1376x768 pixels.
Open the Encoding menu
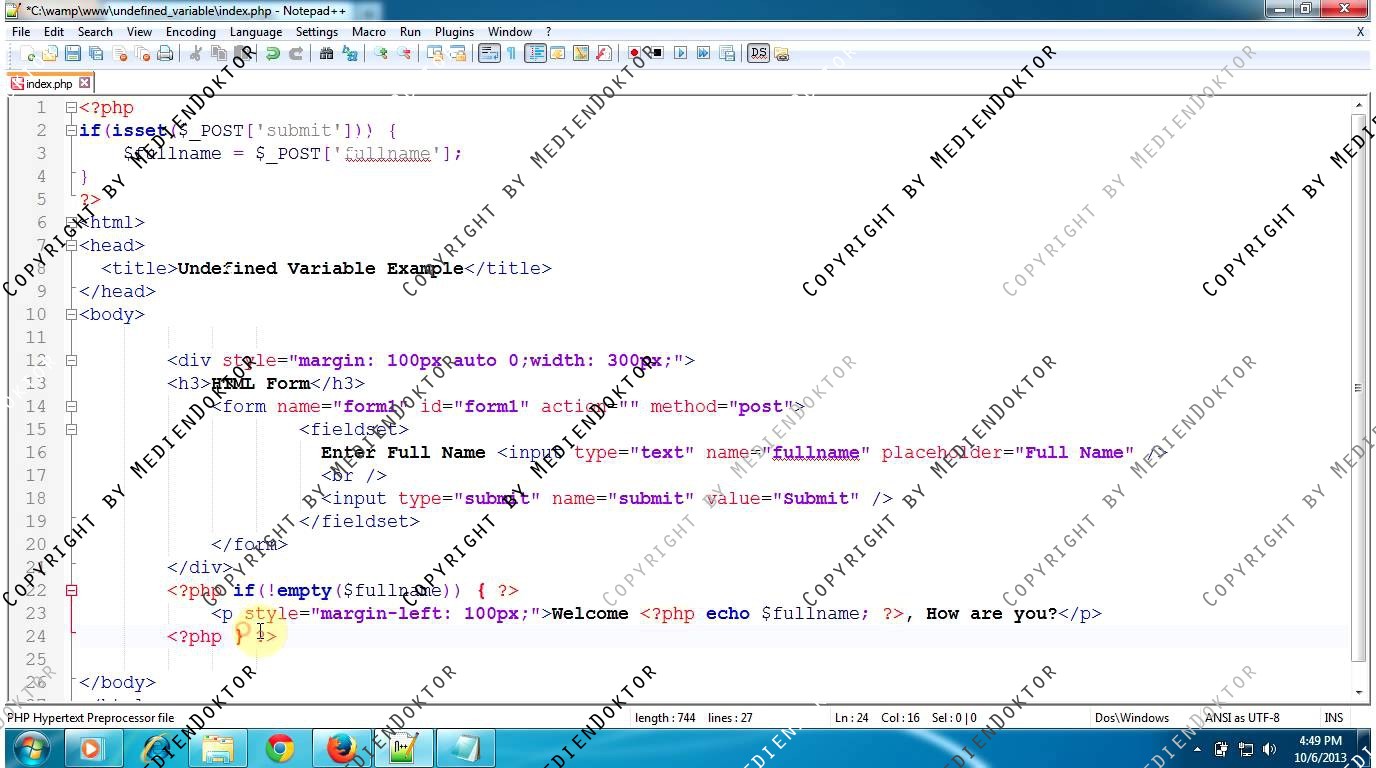[190, 32]
